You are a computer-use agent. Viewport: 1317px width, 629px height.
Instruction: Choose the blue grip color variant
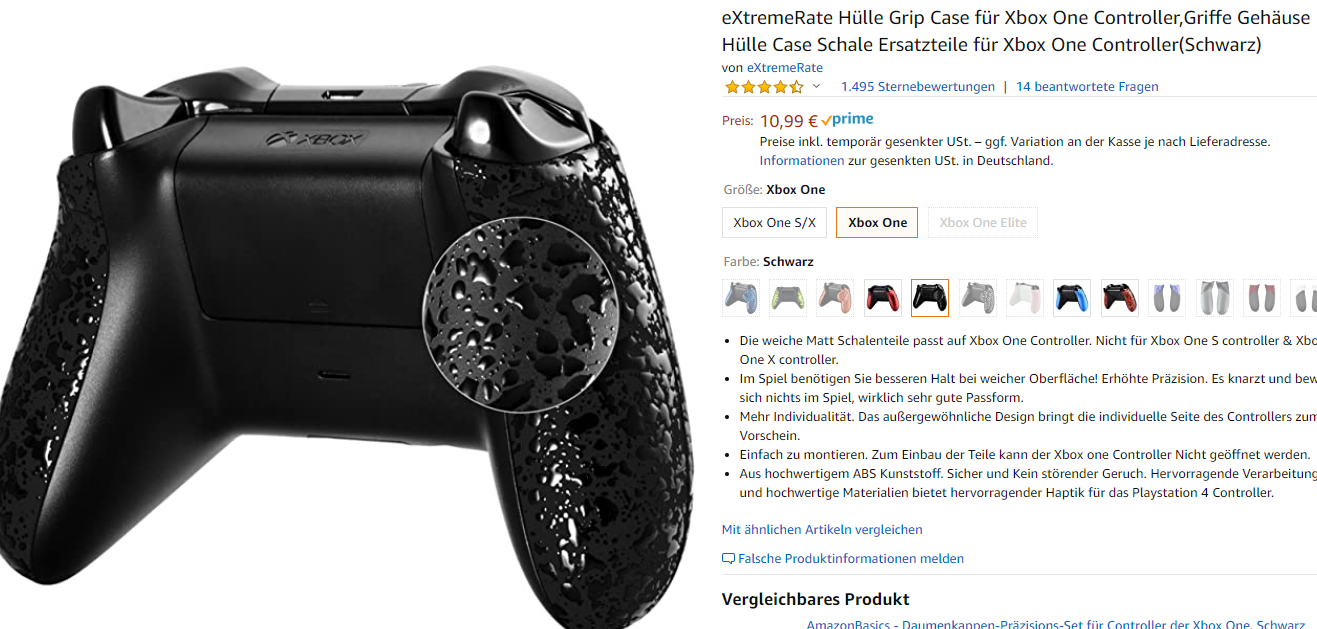1072,298
